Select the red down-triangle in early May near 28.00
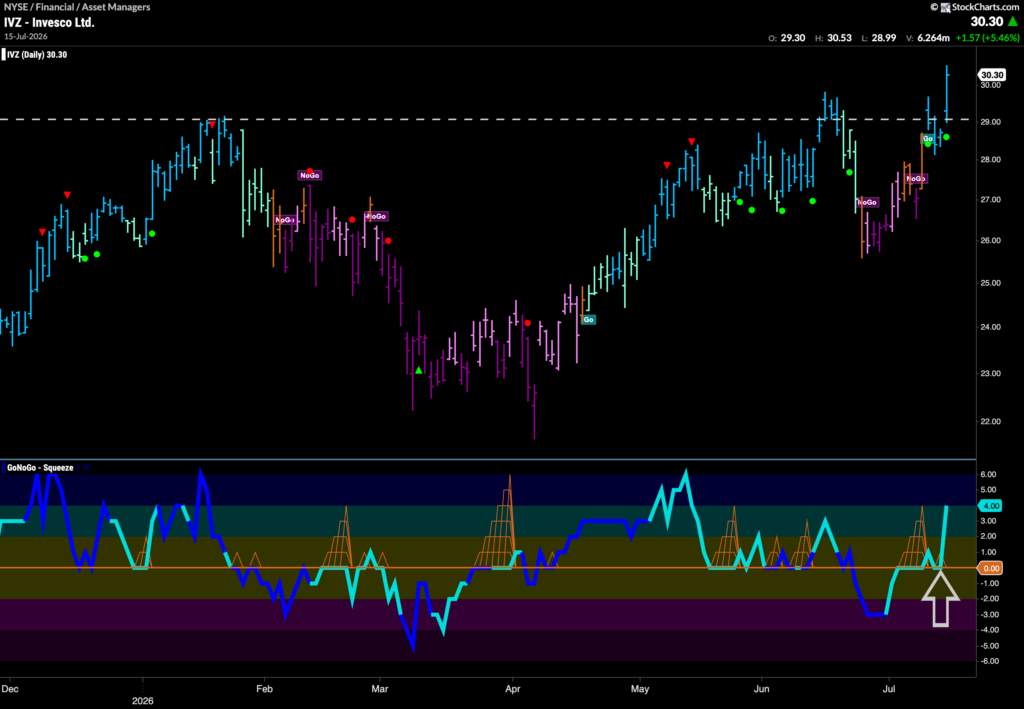Screen dimensions: 1024x709 click(667, 165)
